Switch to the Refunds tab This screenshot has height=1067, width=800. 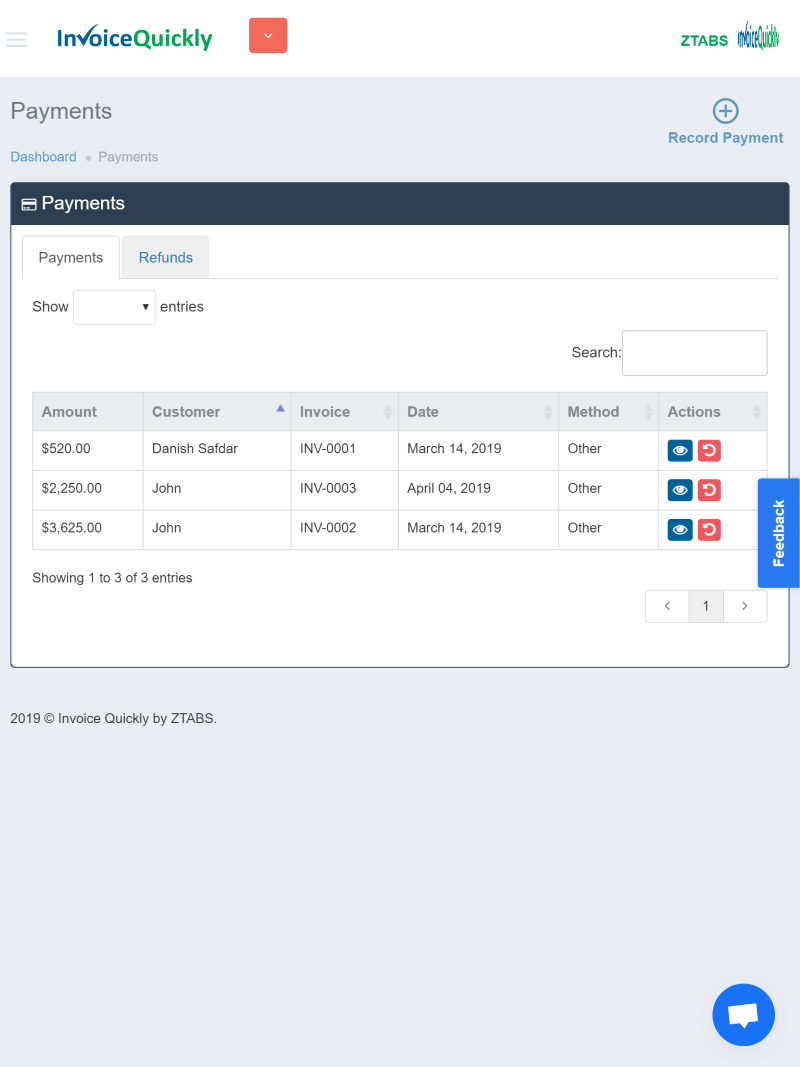pos(165,258)
